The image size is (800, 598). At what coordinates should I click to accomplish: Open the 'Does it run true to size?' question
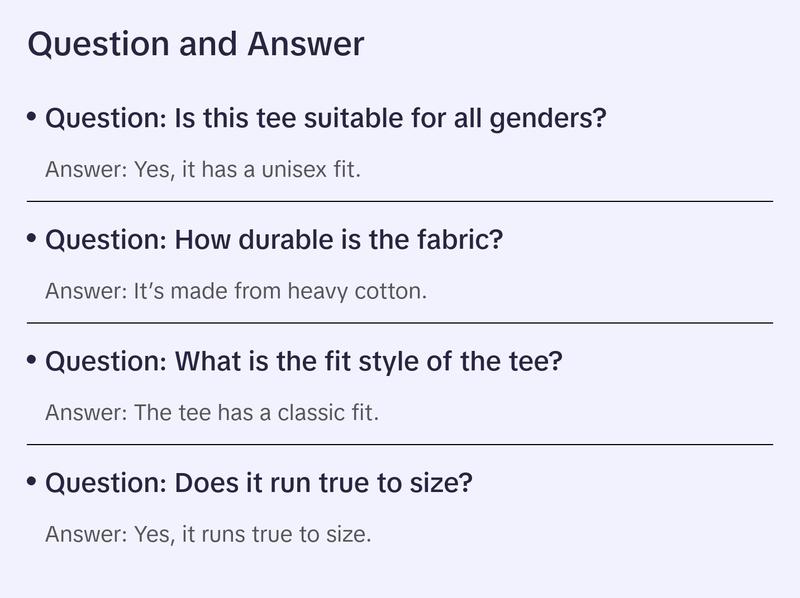[258, 483]
